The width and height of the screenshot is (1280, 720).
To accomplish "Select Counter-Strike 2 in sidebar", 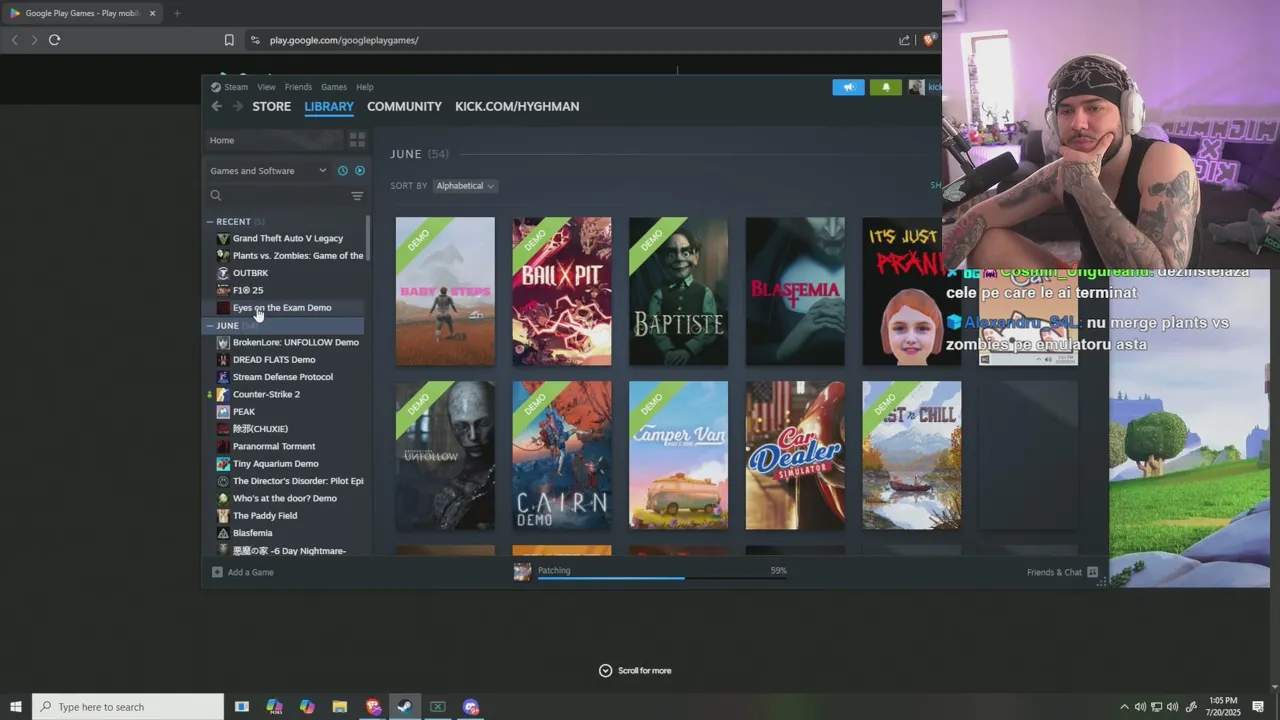I will (266, 394).
